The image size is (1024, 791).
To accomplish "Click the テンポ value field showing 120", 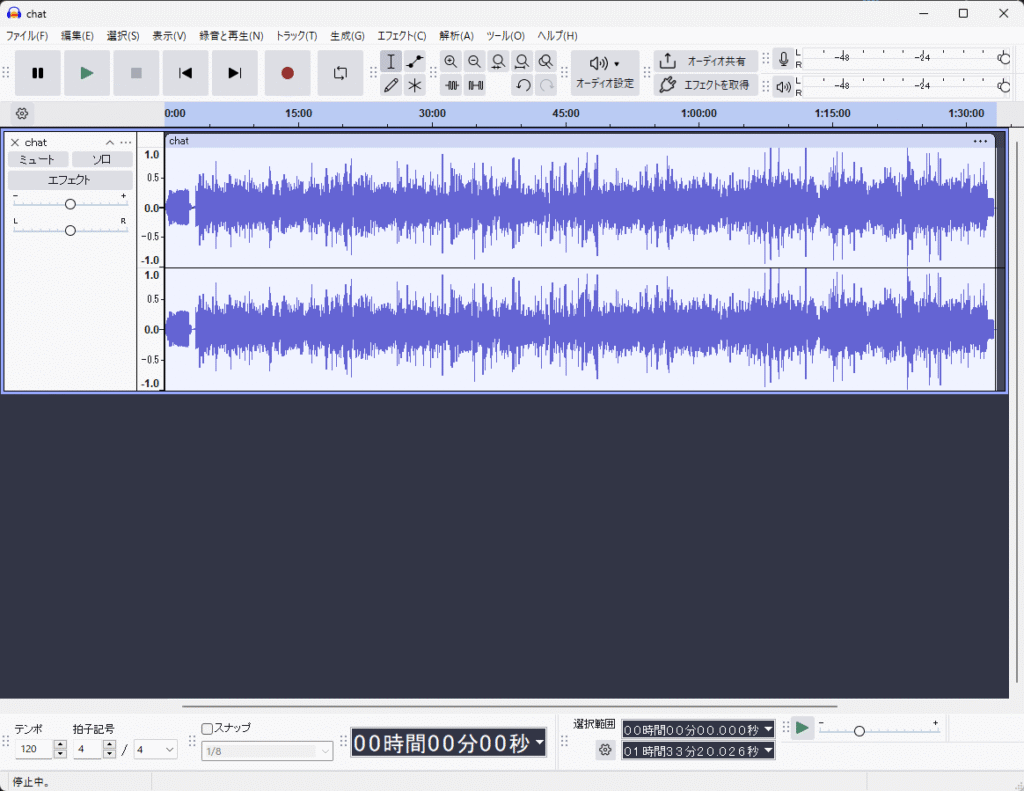I will pyautogui.click(x=34, y=749).
